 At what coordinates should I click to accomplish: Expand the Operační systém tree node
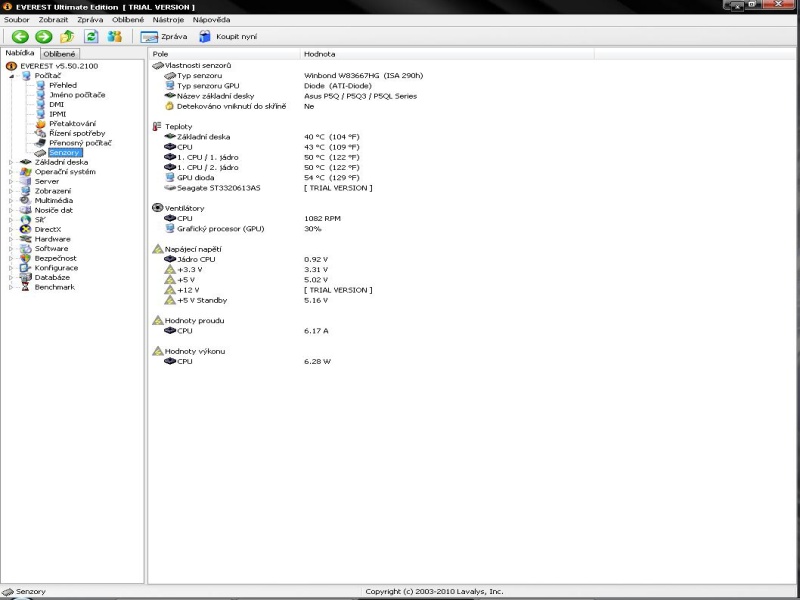pyautogui.click(x=11, y=172)
